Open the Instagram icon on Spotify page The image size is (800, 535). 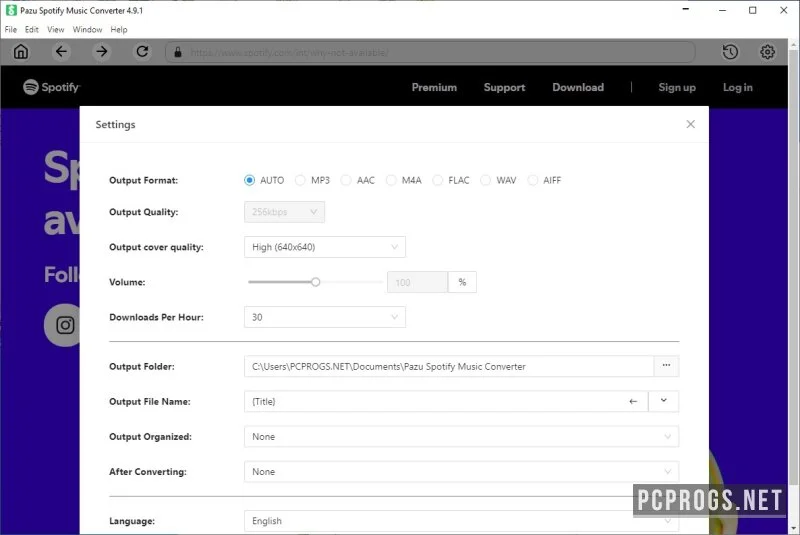(65, 325)
